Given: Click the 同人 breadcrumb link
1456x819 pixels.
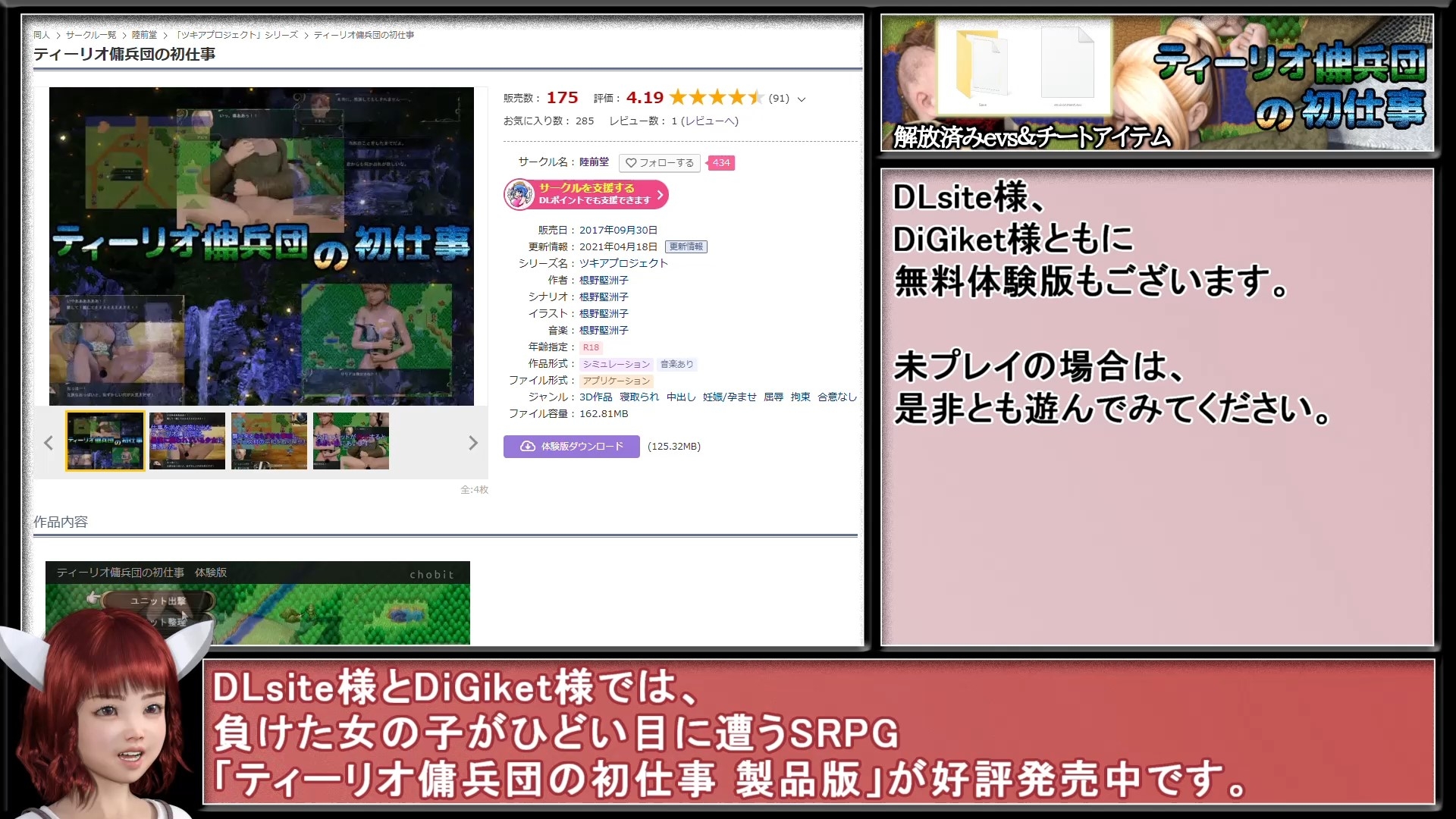Looking at the screenshot, I should (41, 35).
